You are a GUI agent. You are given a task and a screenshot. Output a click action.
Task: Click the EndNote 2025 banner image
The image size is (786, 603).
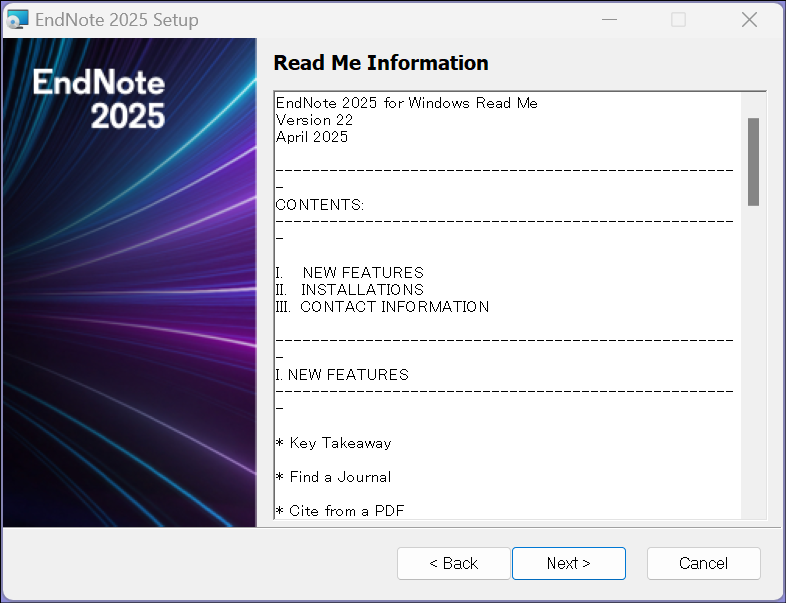point(130,282)
